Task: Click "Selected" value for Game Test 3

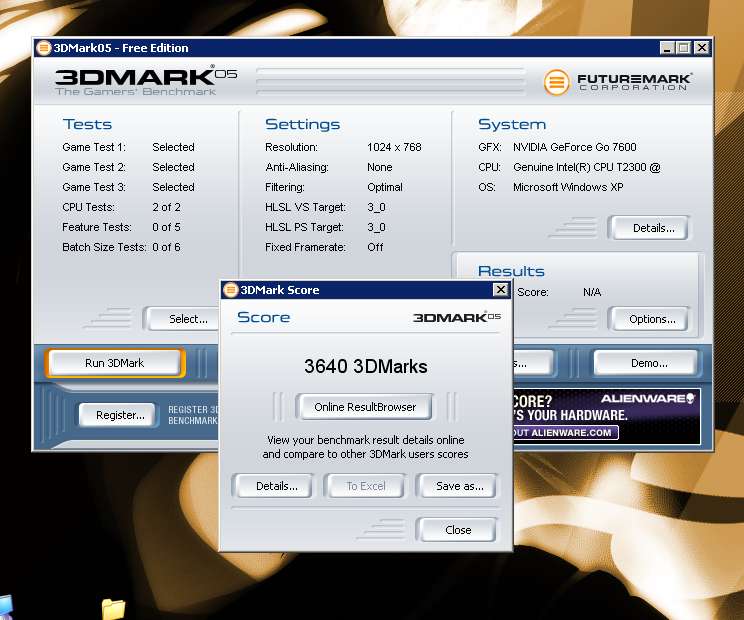Action: click(173, 187)
